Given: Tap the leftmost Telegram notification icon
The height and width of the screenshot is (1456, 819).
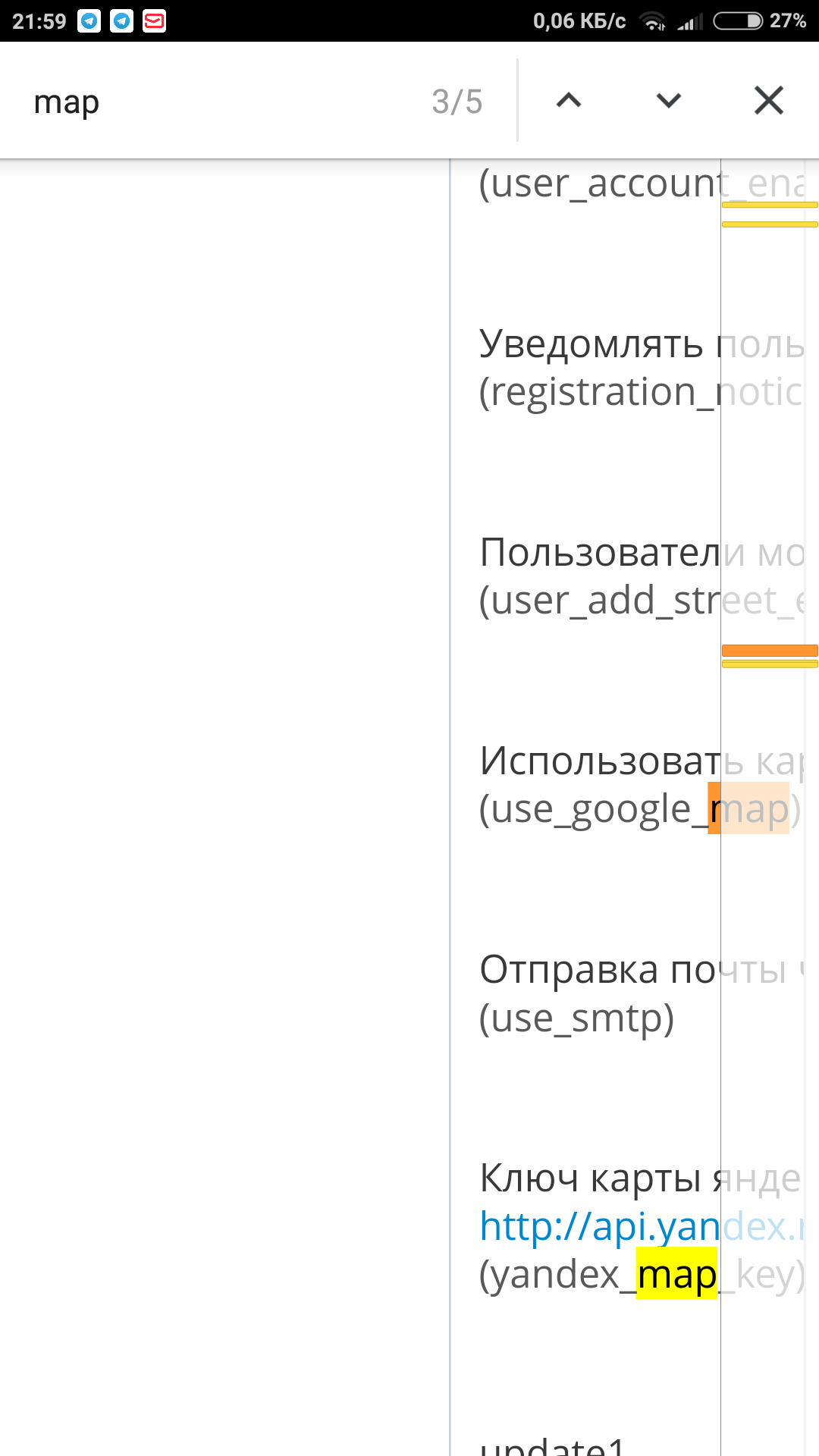Looking at the screenshot, I should [x=89, y=20].
